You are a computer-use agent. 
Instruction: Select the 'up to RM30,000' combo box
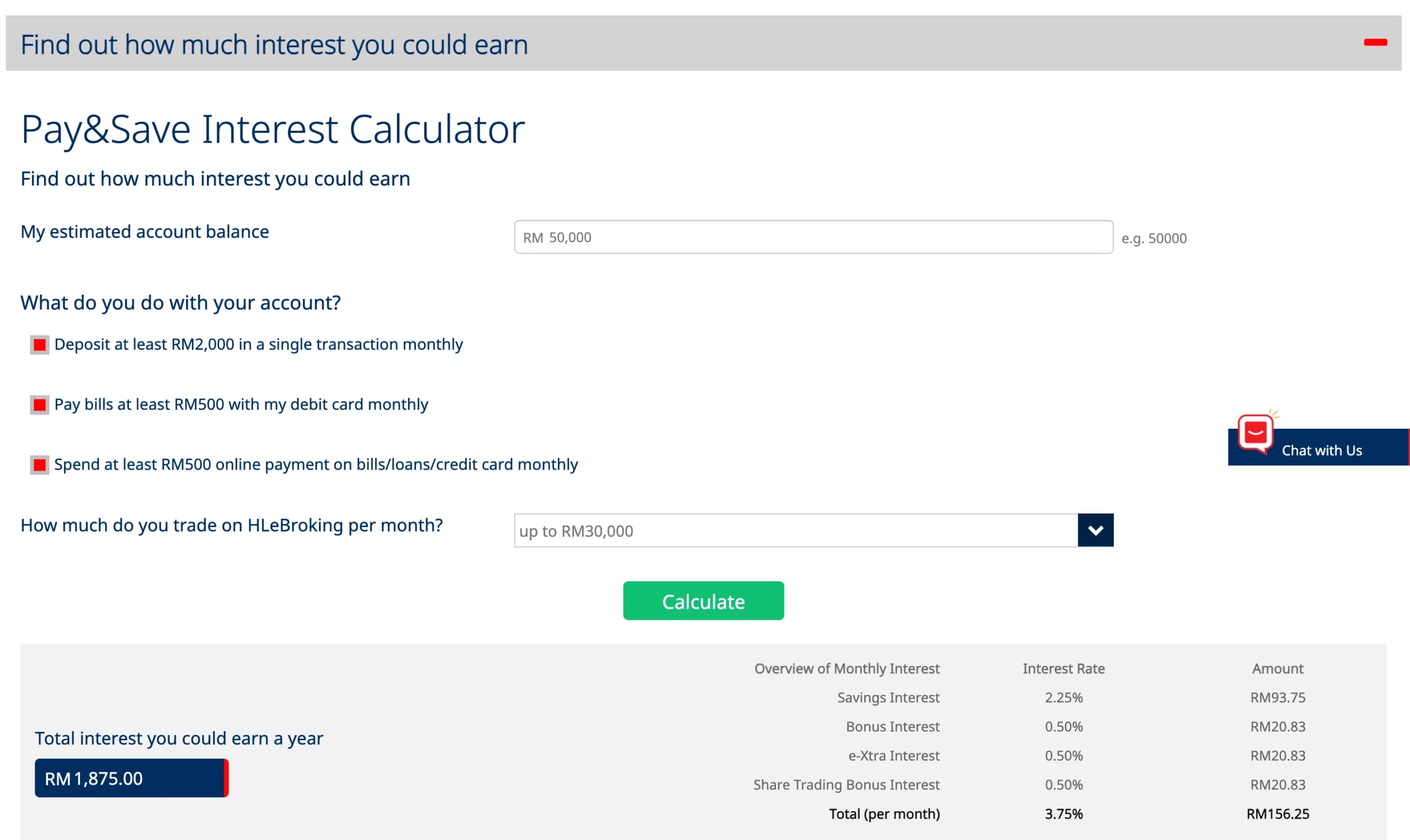coord(813,531)
